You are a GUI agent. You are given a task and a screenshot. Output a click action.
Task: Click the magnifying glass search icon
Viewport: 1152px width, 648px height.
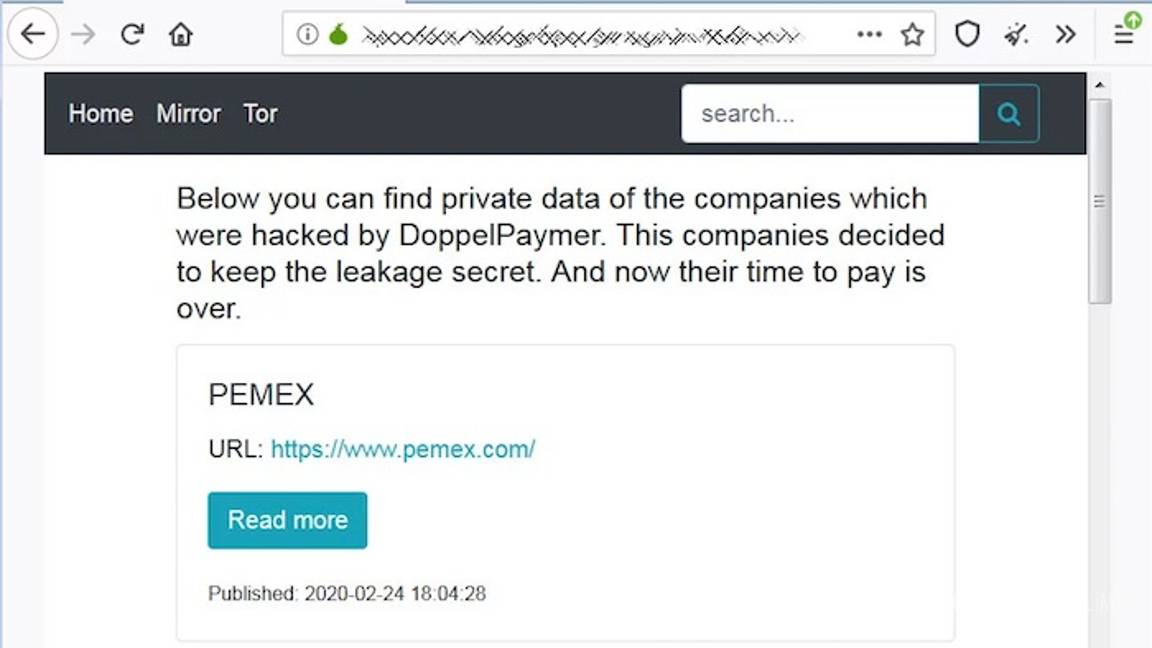pos(1008,113)
